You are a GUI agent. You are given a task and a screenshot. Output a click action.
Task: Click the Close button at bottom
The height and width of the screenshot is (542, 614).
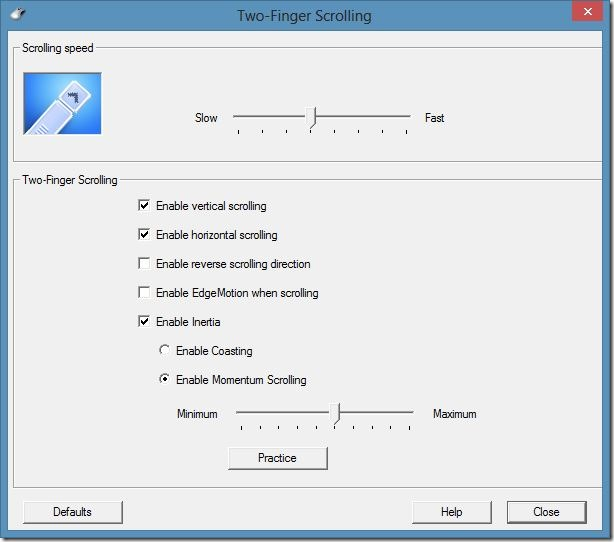pos(546,512)
